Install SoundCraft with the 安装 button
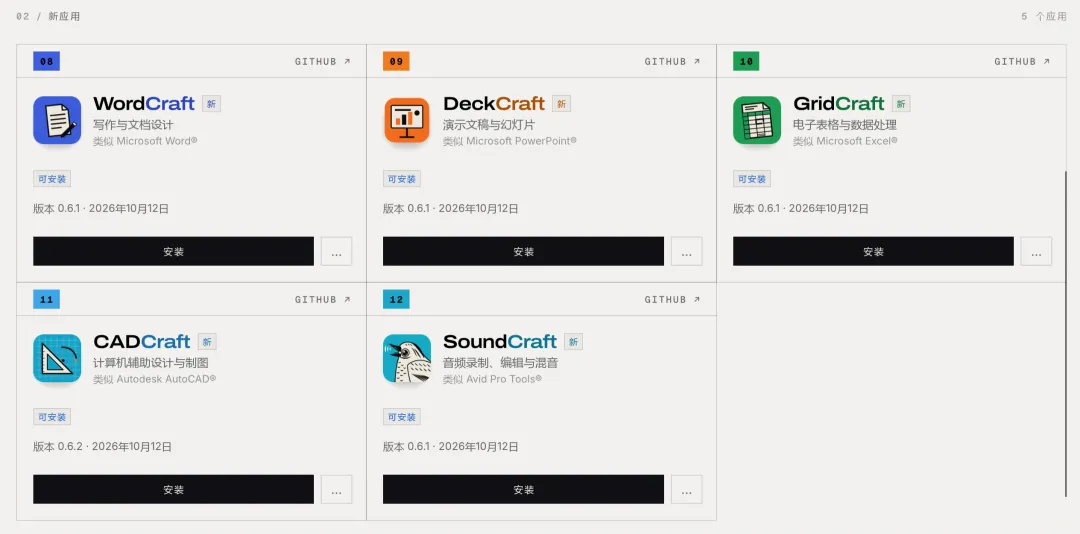Screen dimensions: 1080x534 523,489
